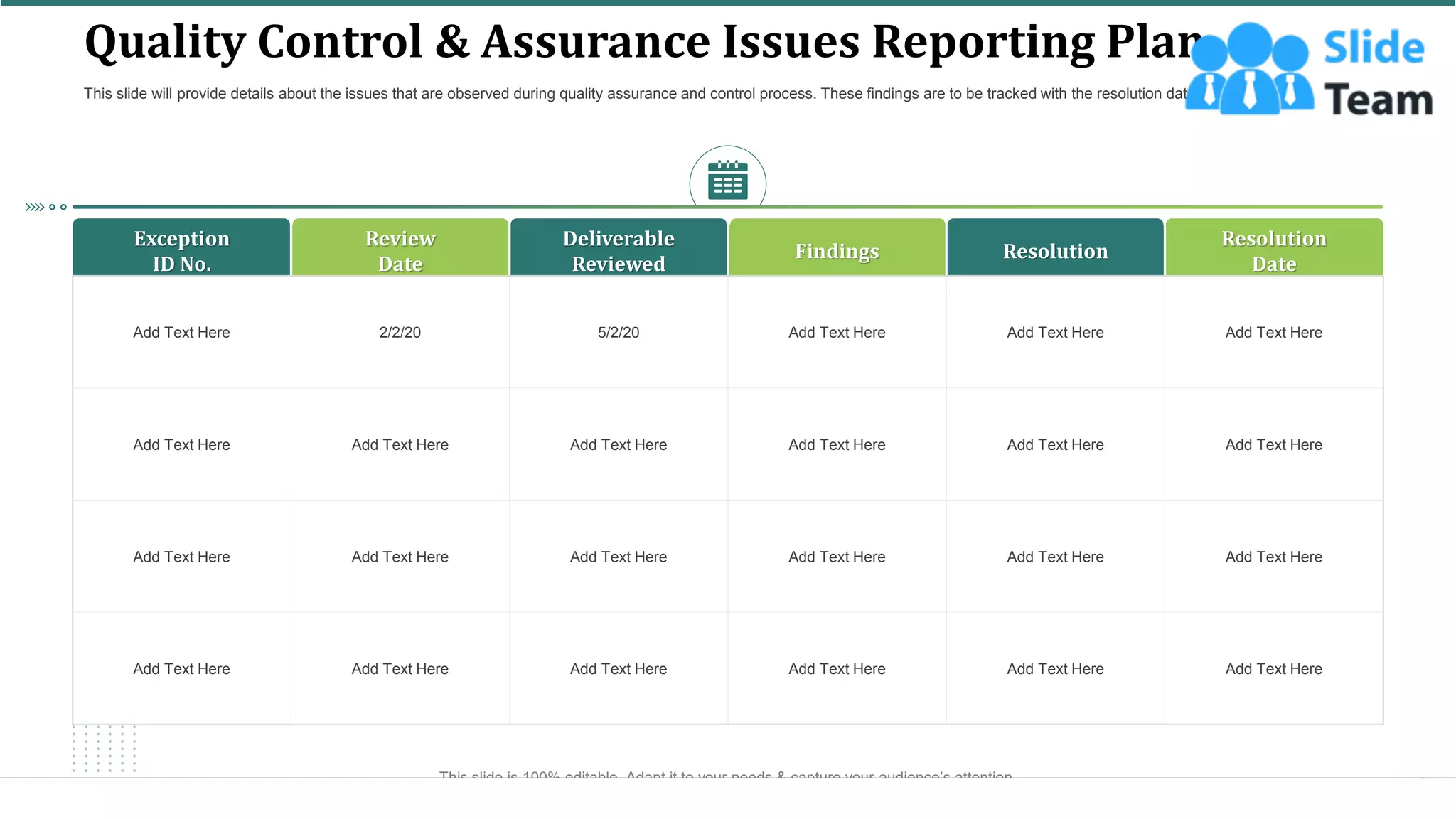Select the Review Date column header
The height and width of the screenshot is (819, 1456).
[x=400, y=250]
